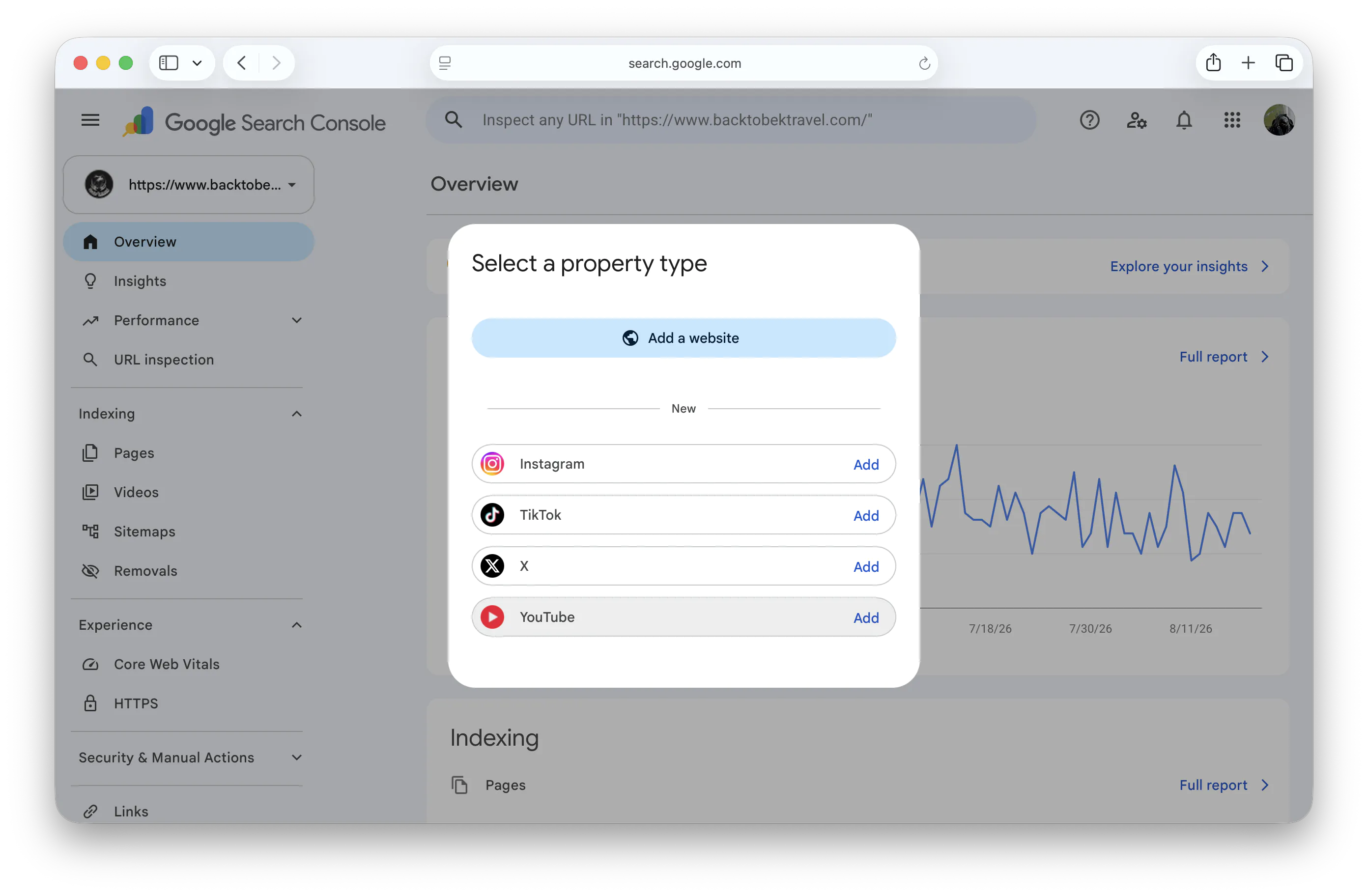Click the globe icon in Add a website
The image size is (1368, 896).
point(630,338)
